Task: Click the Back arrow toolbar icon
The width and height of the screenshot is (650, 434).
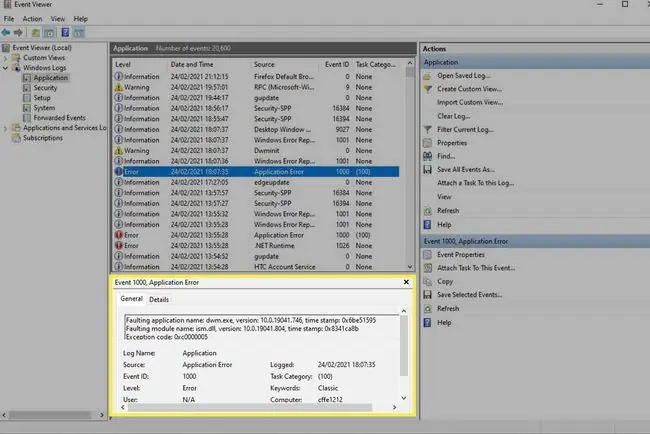Action: point(6,32)
